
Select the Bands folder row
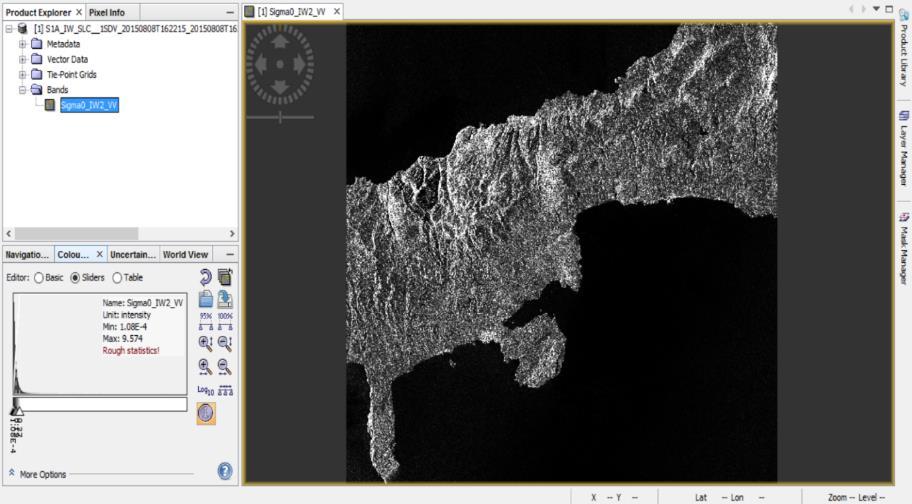57,90
